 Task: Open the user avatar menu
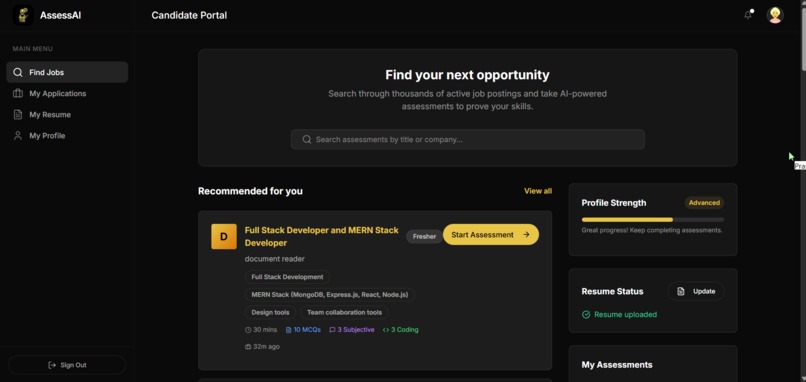(775, 15)
